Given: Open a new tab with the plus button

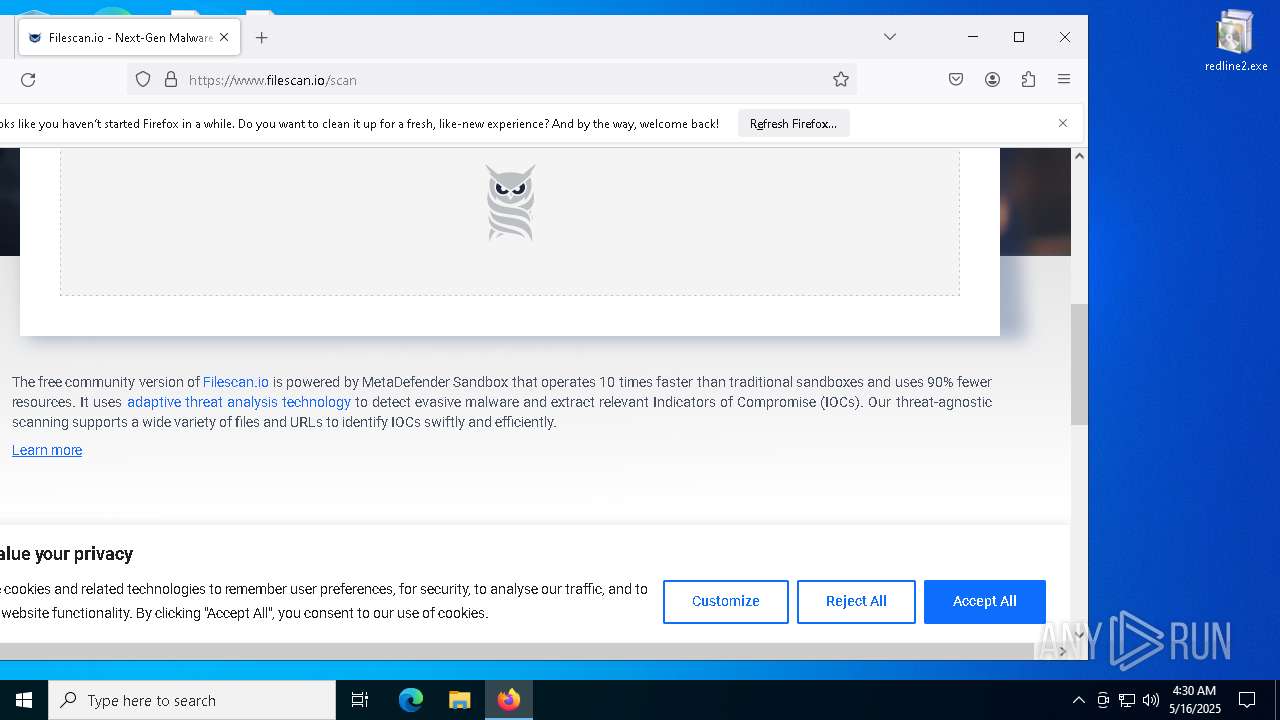Looking at the screenshot, I should pyautogui.click(x=262, y=38).
